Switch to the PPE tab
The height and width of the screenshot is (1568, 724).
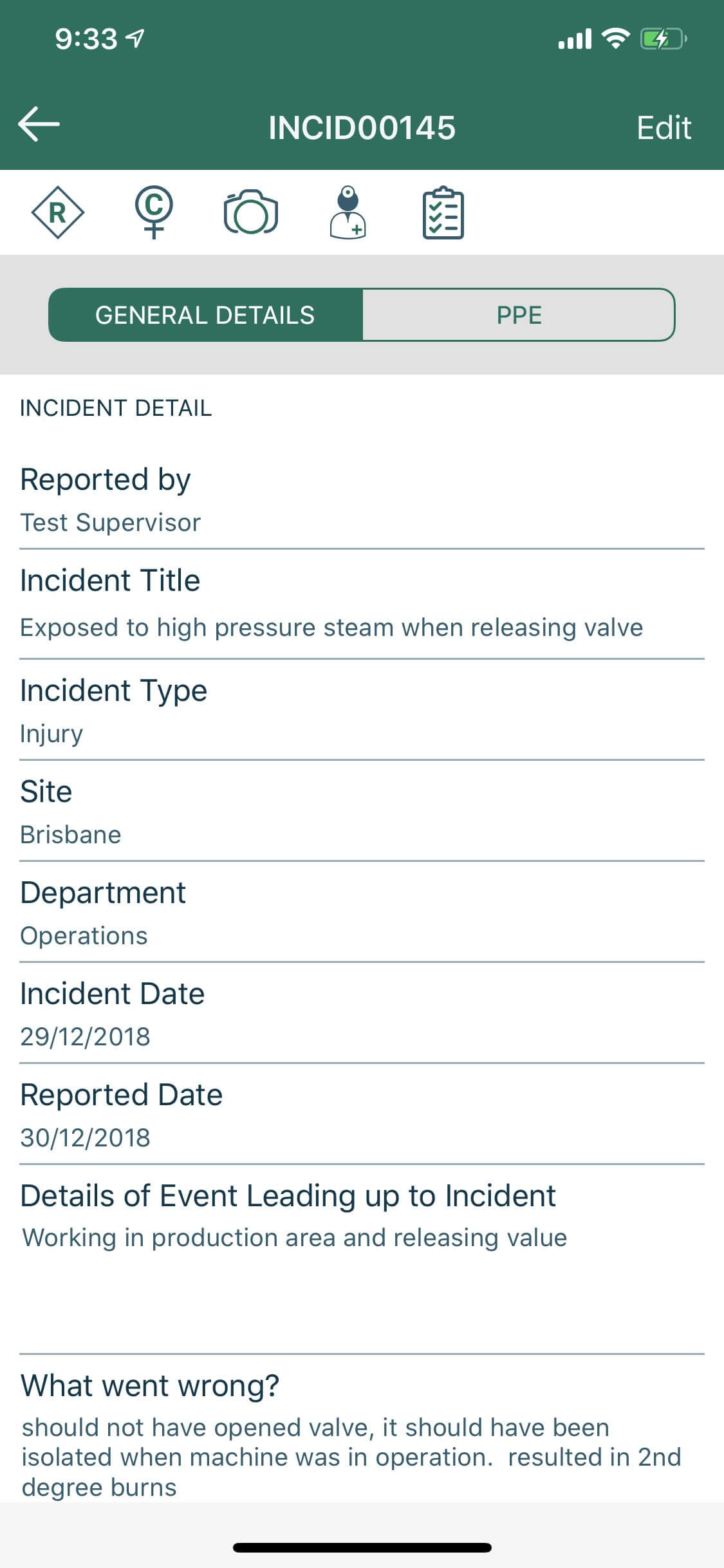point(519,315)
